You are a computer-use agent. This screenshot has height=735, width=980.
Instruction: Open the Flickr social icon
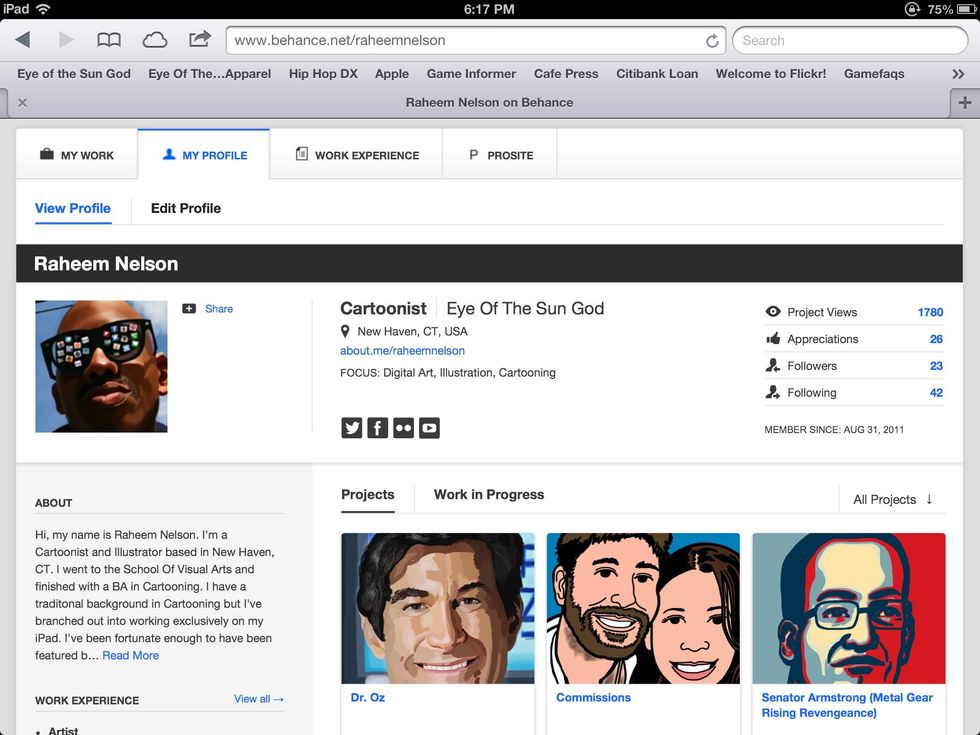click(x=403, y=428)
